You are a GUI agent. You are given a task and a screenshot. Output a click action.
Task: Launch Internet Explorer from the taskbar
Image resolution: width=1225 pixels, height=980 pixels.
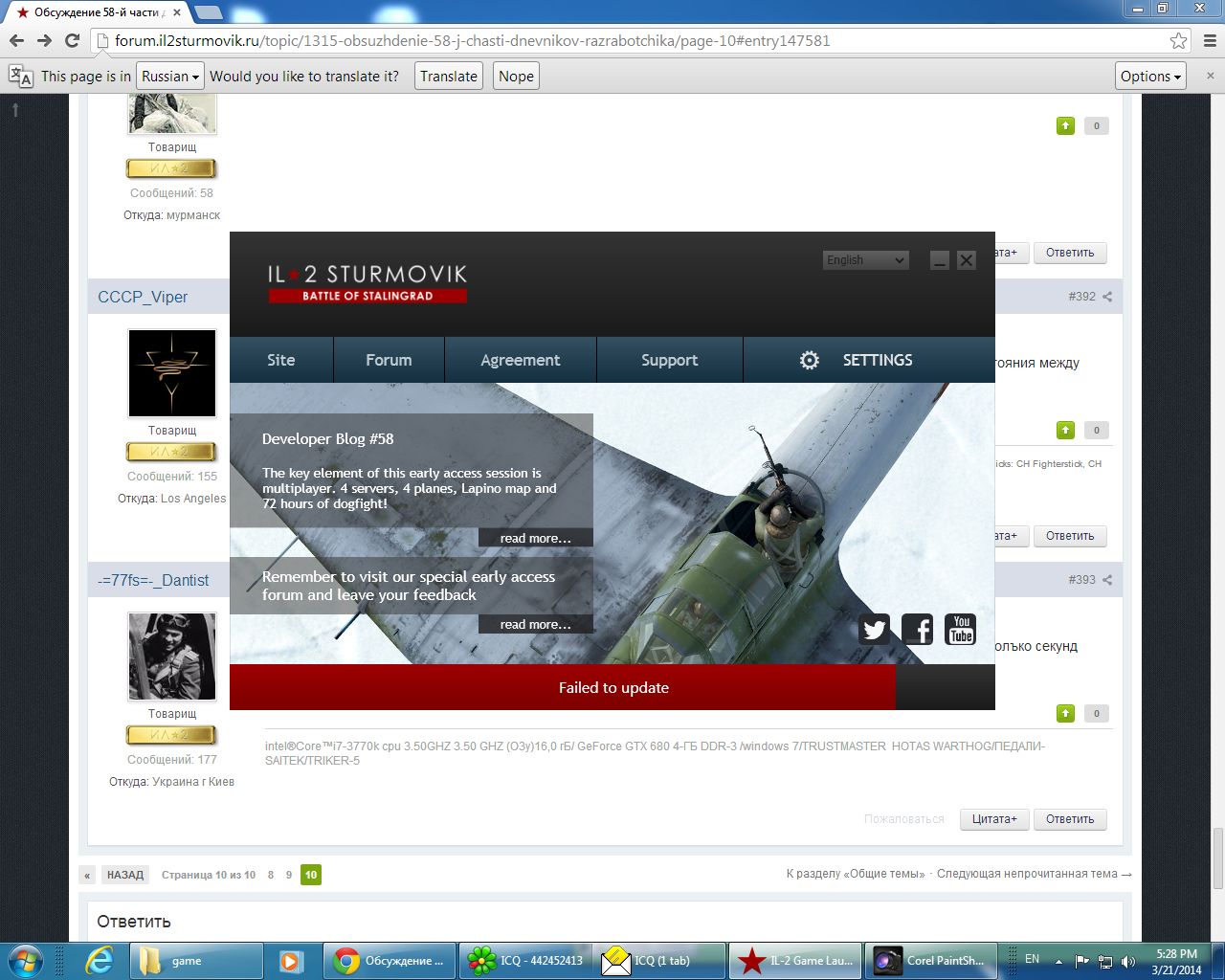pyautogui.click(x=100, y=960)
